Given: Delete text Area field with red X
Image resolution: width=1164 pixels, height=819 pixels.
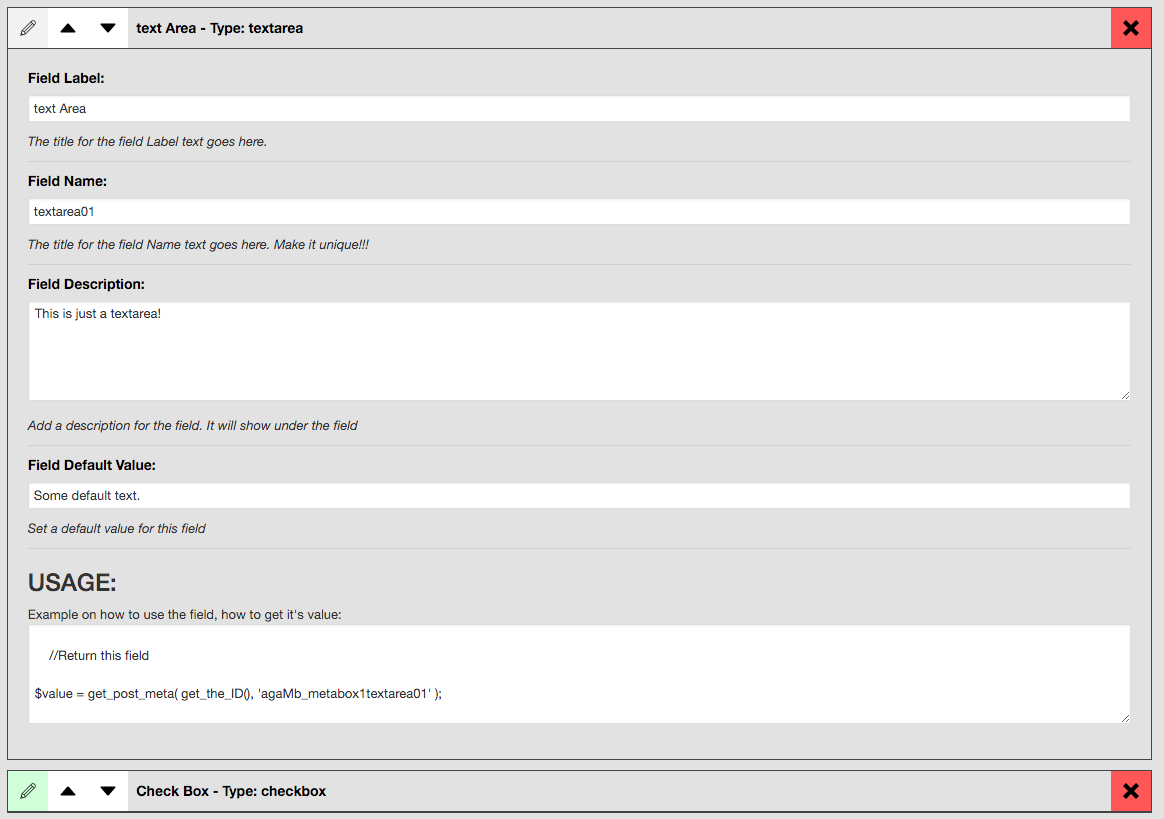Looking at the screenshot, I should click(x=1131, y=28).
